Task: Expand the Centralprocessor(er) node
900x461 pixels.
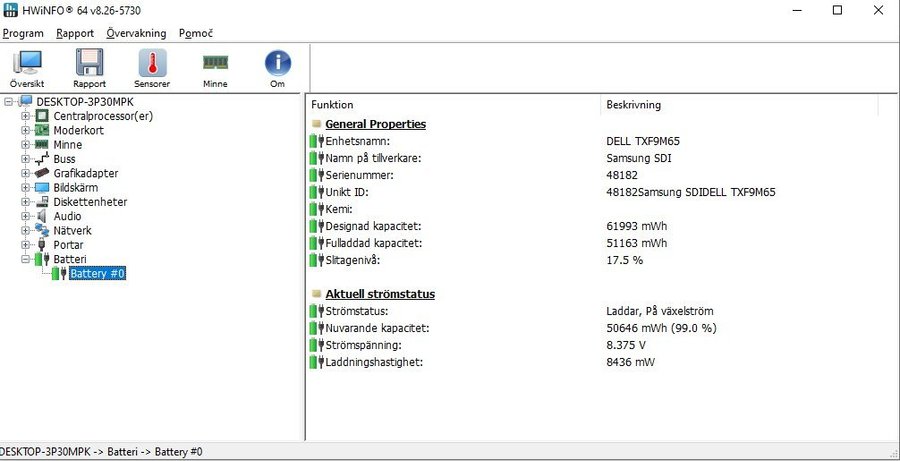Action: tap(25, 116)
